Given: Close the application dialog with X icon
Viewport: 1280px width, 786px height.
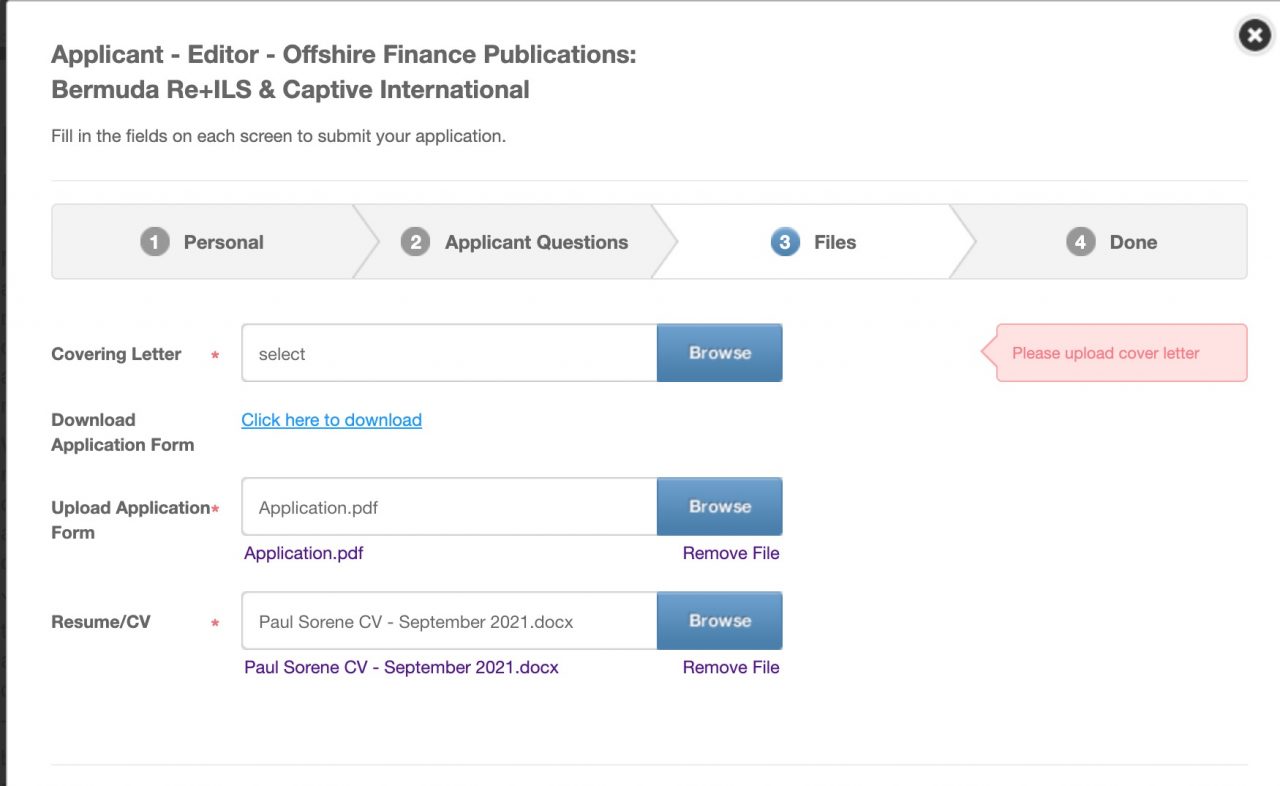Looking at the screenshot, I should [x=1255, y=36].
